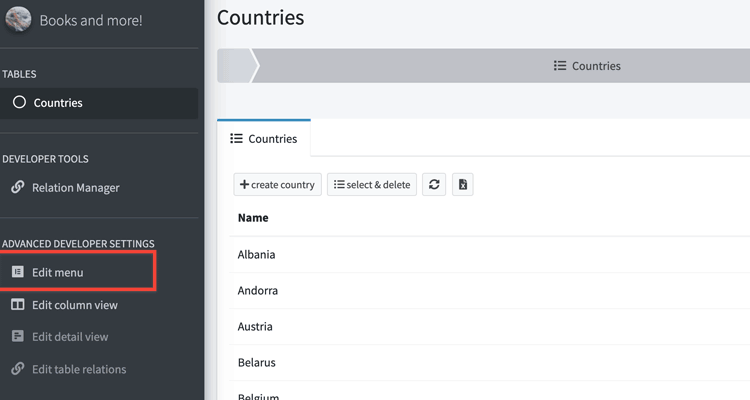This screenshot has width=750, height=400.
Task: Select the Countries breadcrumb step
Action: 587,66
